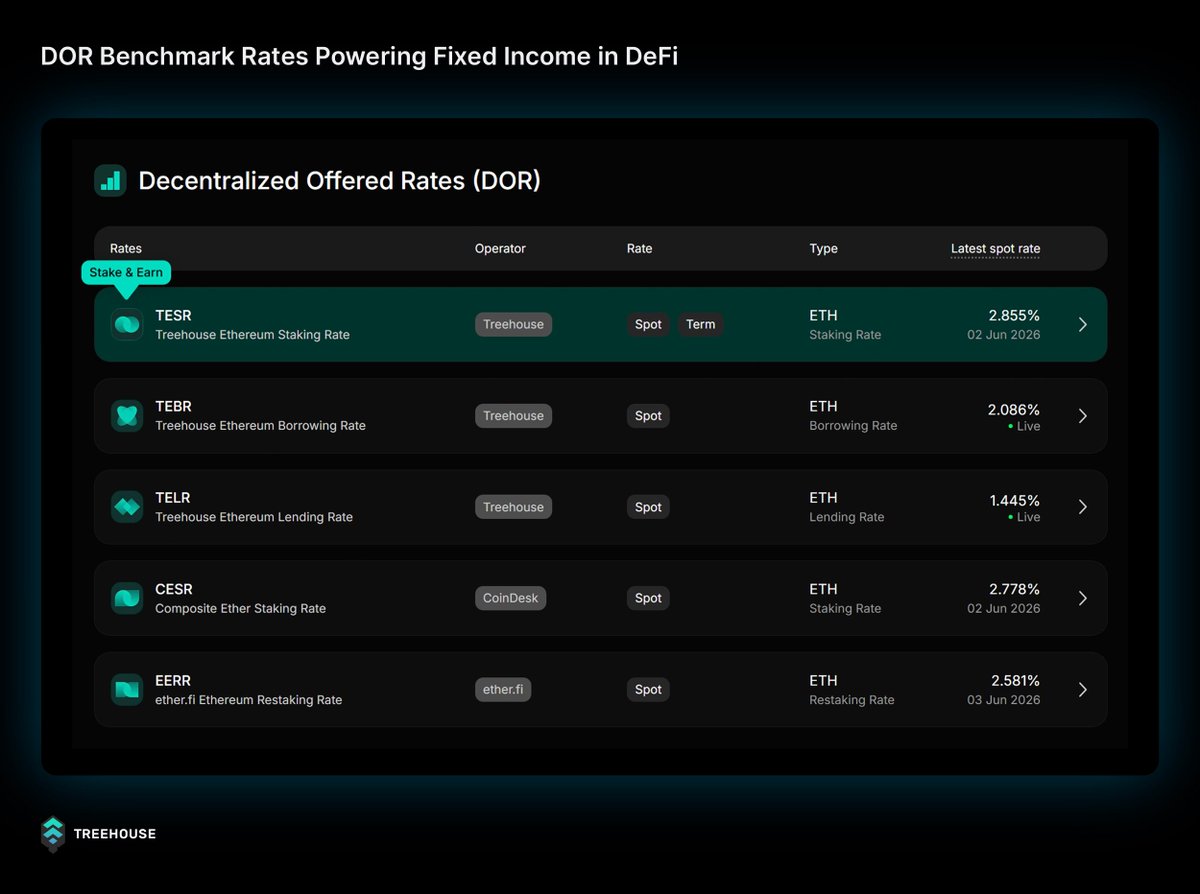Expand the TEBR row chevron
The width and height of the screenshot is (1200, 894).
coord(1082,416)
